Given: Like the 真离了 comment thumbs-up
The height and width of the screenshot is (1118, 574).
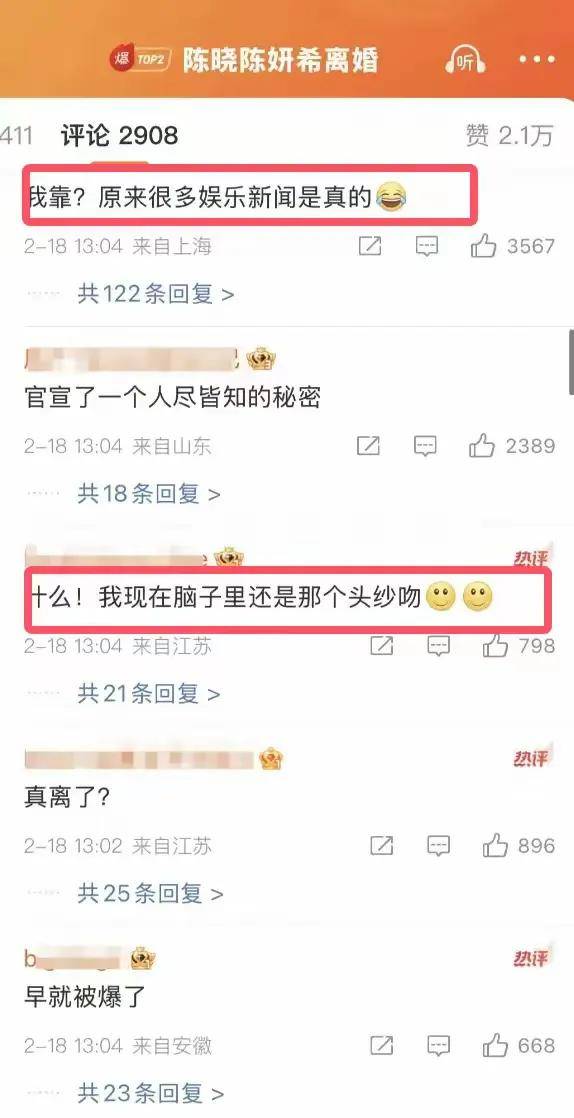Looking at the screenshot, I should click(496, 846).
